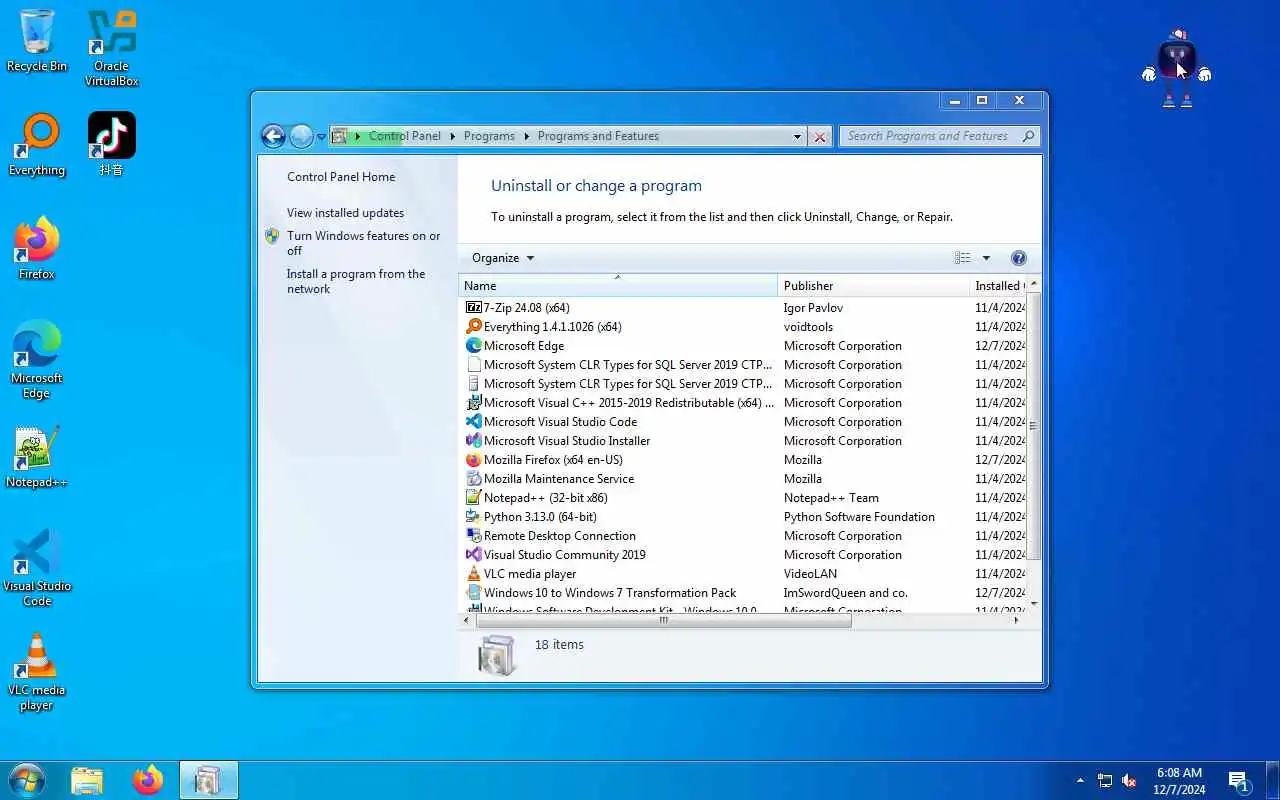Select the TikTok desktop shortcut
The width and height of the screenshot is (1280, 800).
point(111,144)
